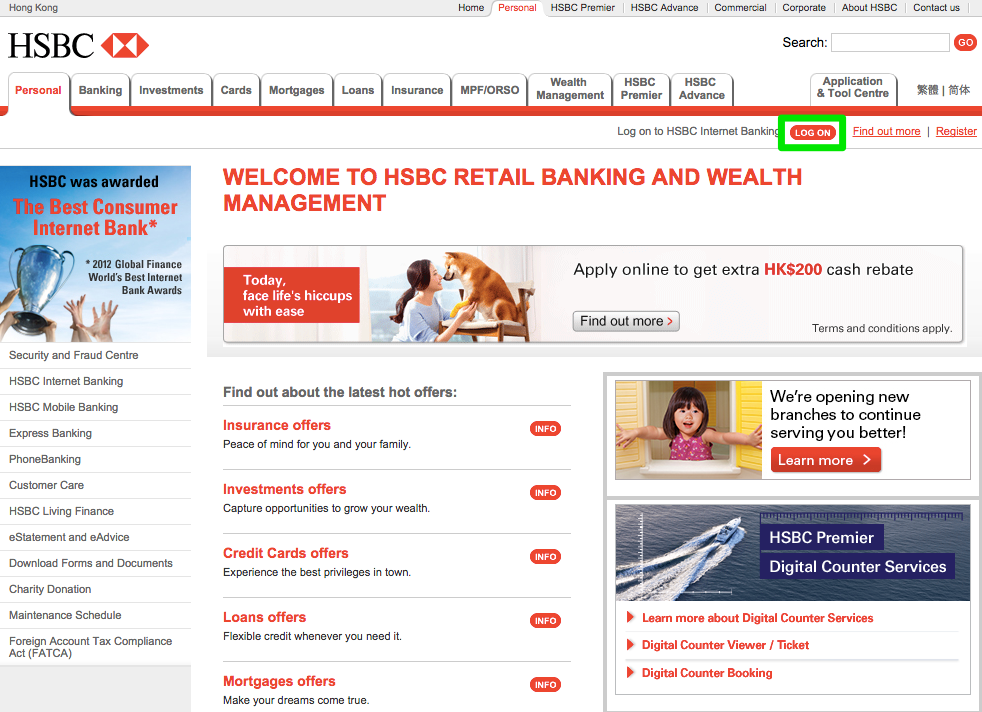
Task: Open the Investments offers heading link
Action: click(x=284, y=489)
